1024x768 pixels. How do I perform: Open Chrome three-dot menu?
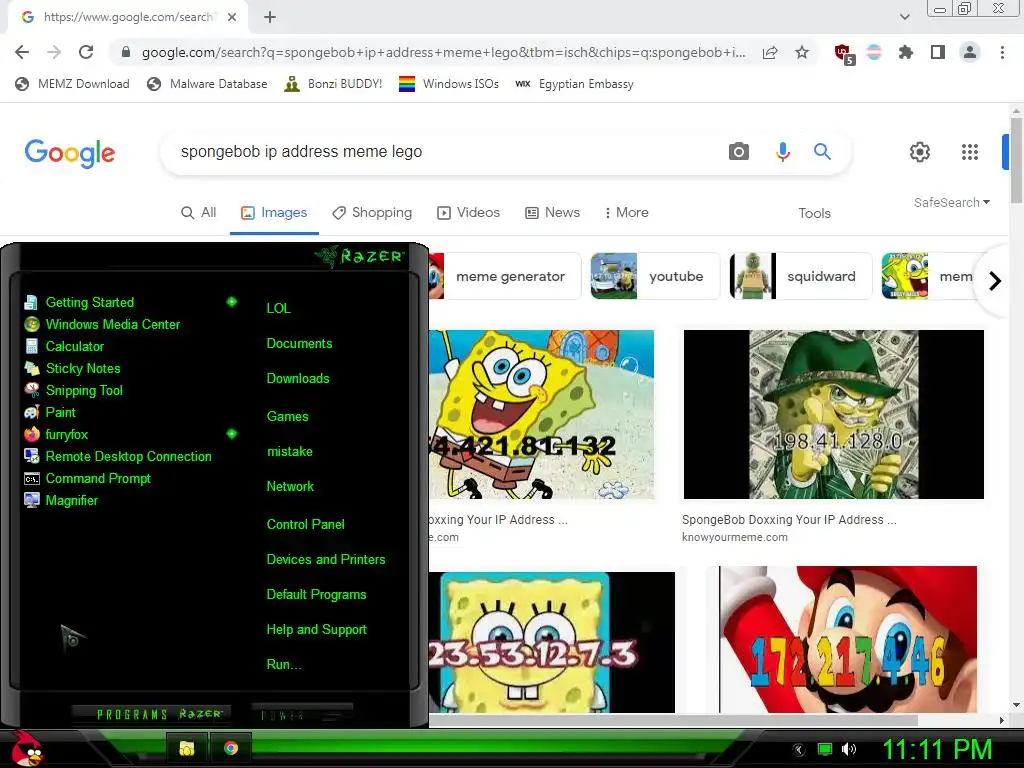pyautogui.click(x=1002, y=52)
